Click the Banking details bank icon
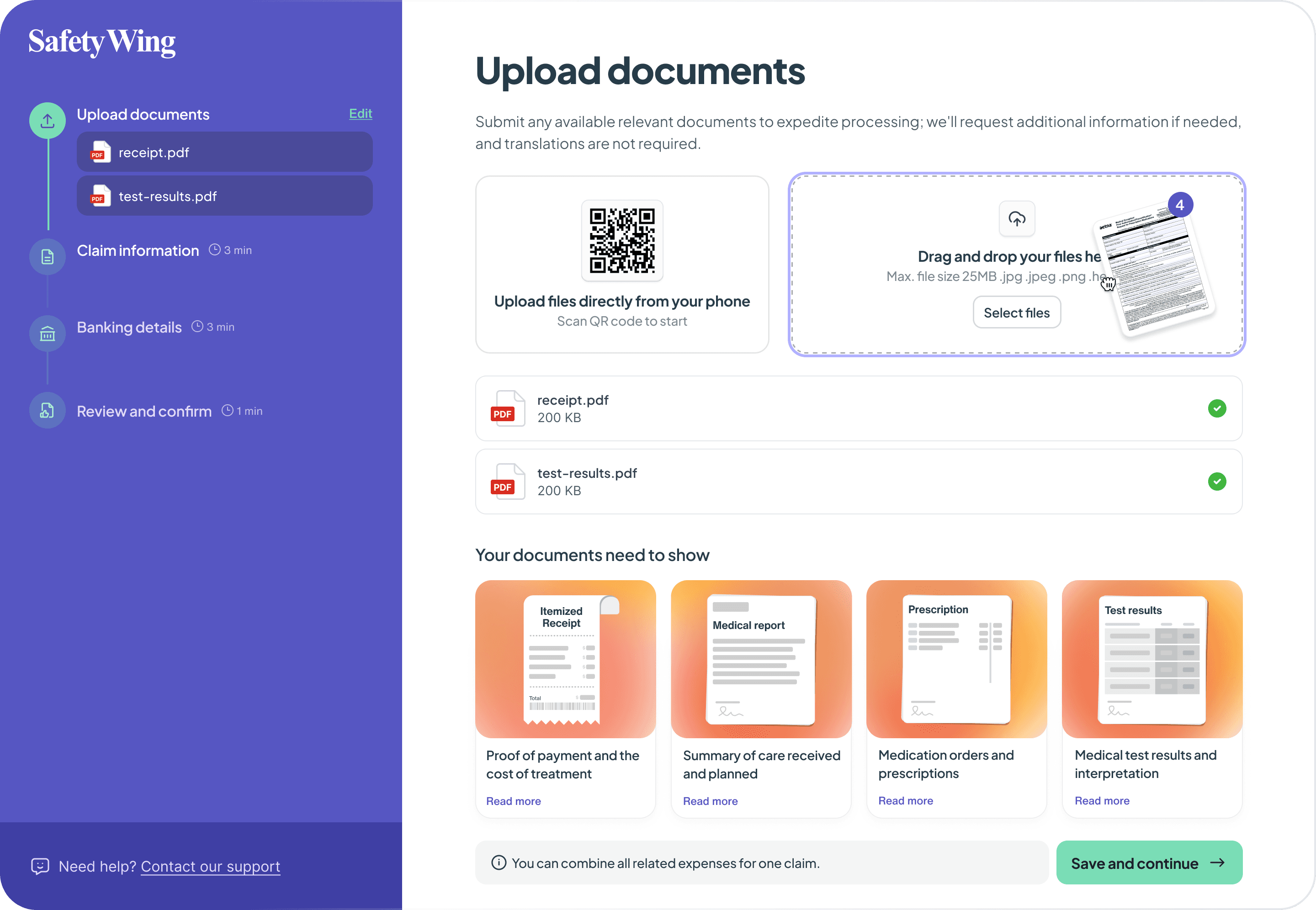This screenshot has height=910, width=1316. click(48, 333)
